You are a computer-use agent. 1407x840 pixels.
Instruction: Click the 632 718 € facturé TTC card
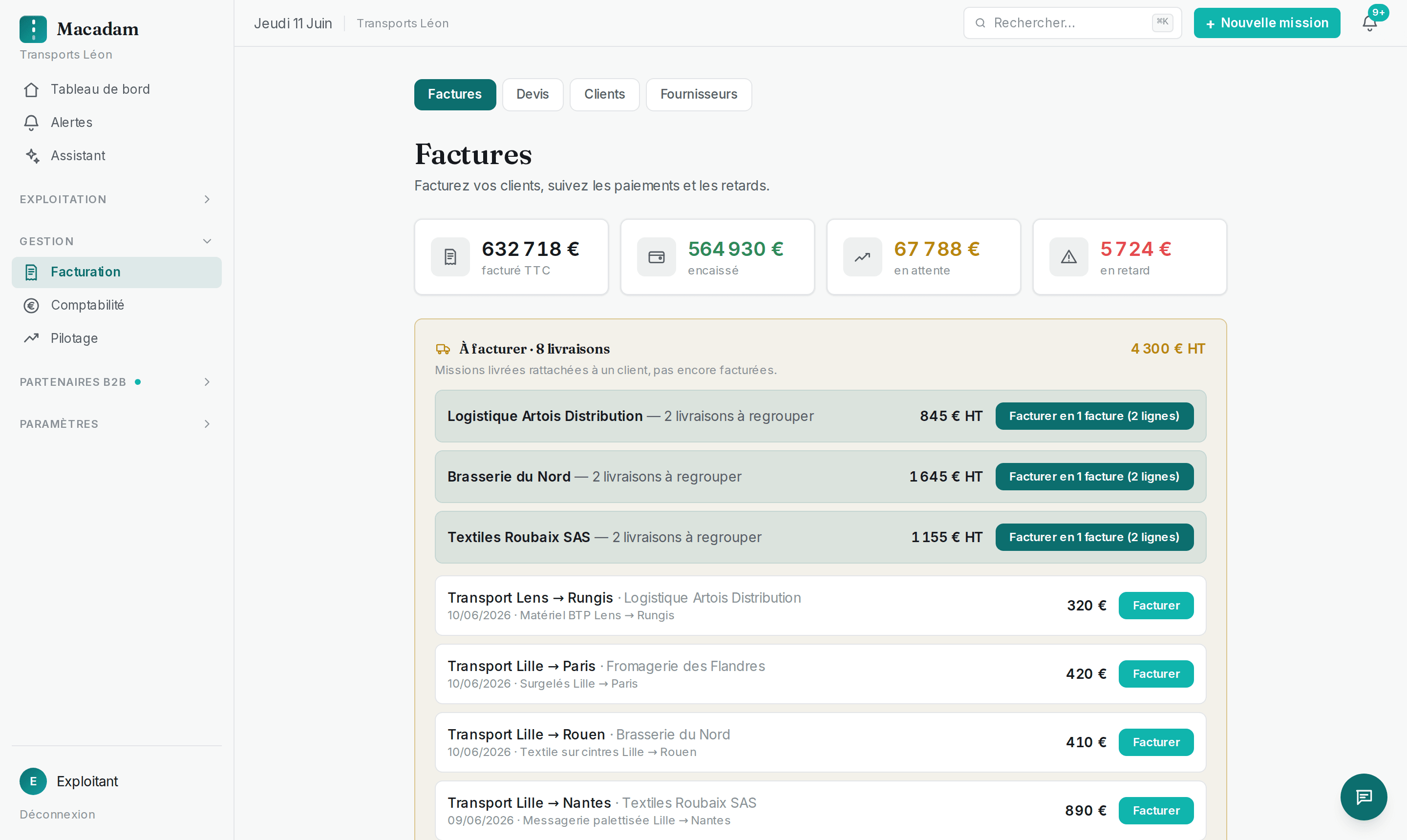pos(512,257)
